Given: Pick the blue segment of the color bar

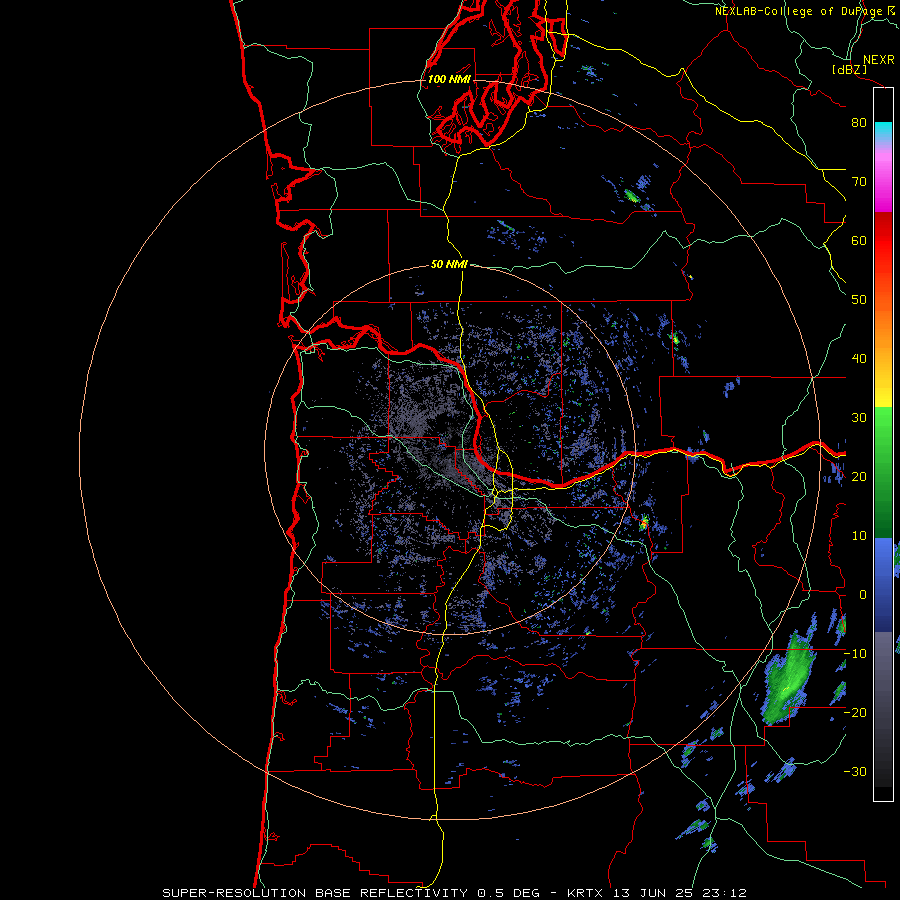Looking at the screenshot, I should 883,585.
